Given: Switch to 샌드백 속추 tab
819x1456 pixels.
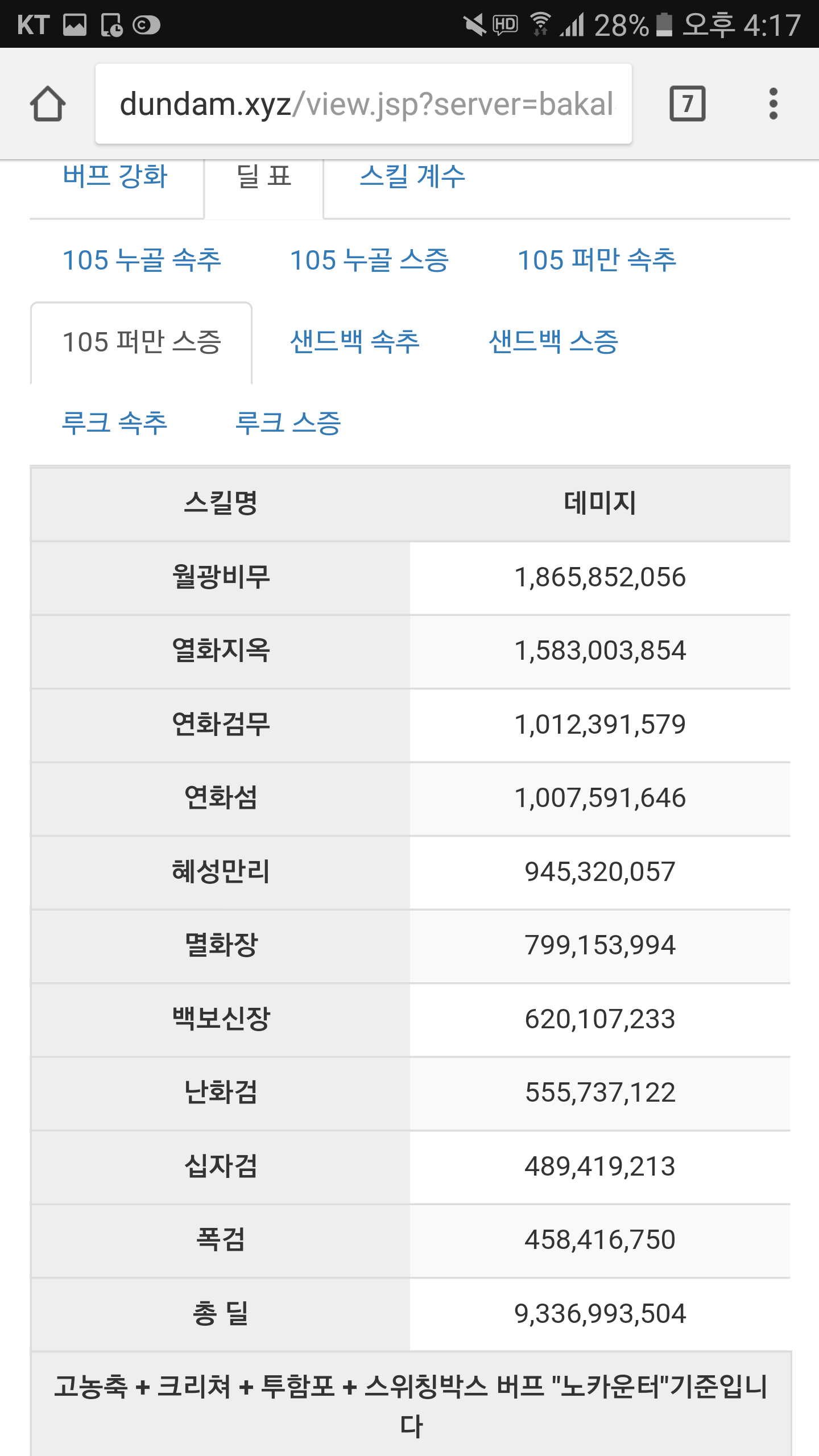Looking at the screenshot, I should click(x=355, y=342).
